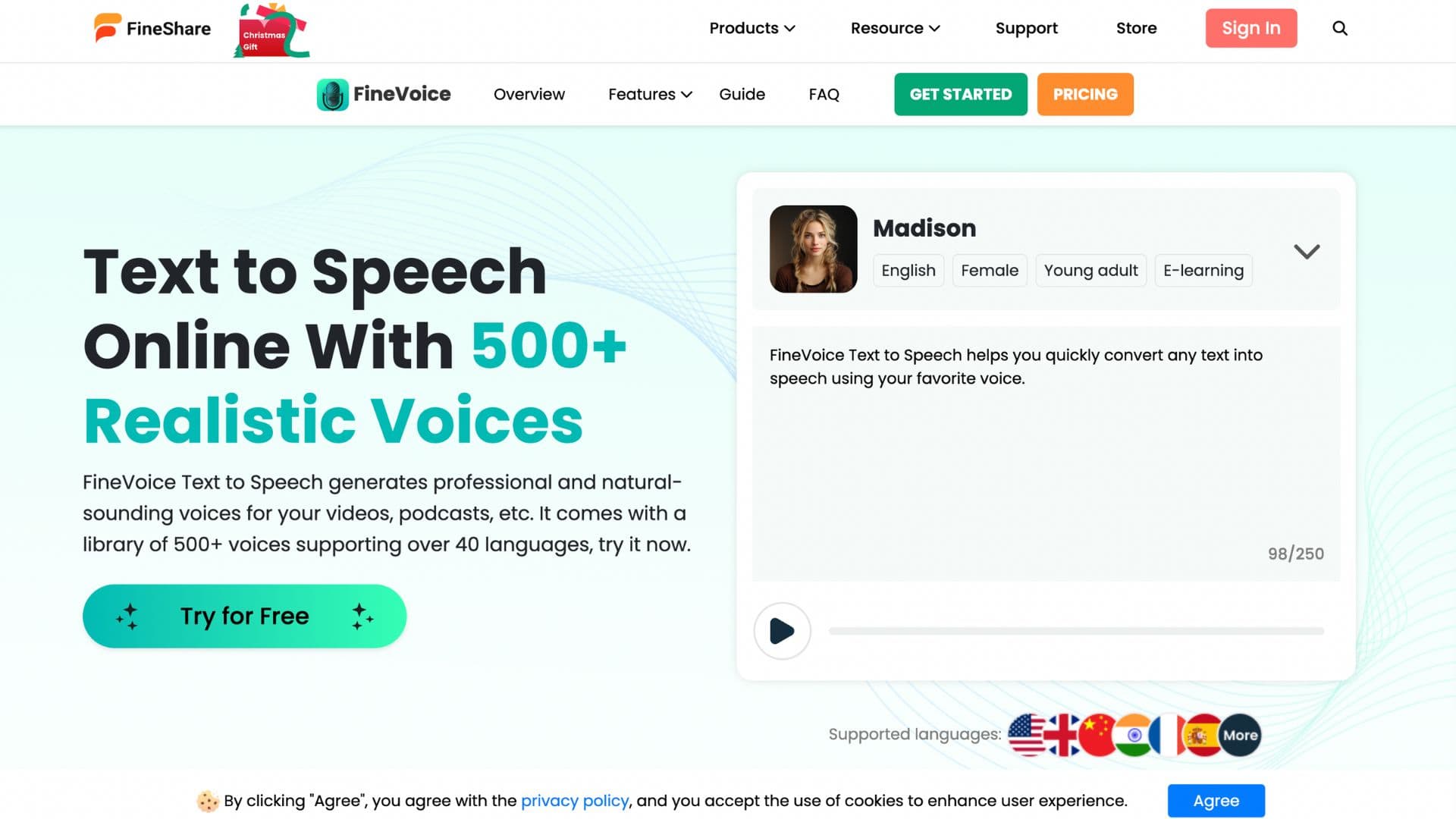The image size is (1456, 819).
Task: Click the FAQ tab
Action: [823, 93]
